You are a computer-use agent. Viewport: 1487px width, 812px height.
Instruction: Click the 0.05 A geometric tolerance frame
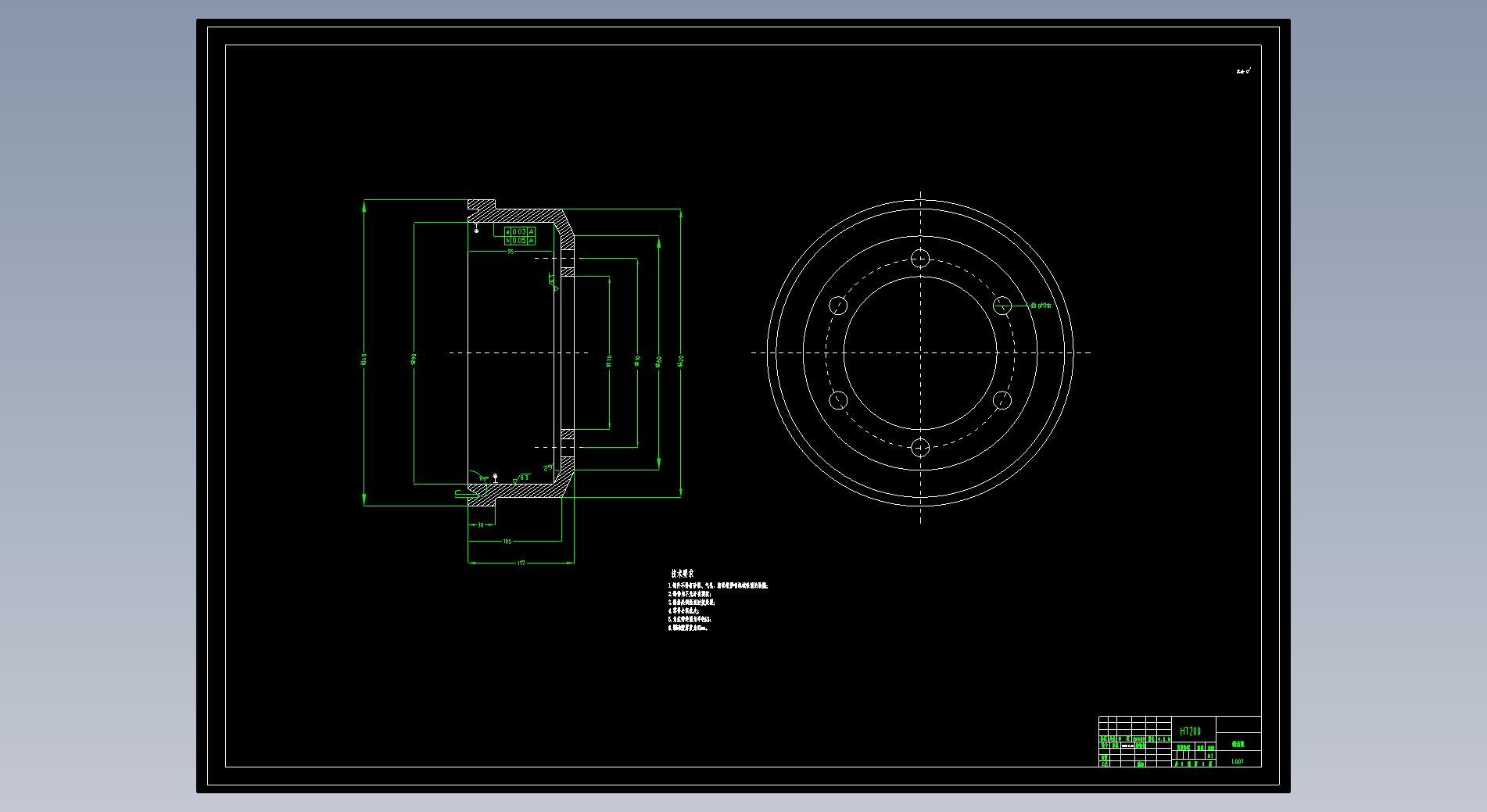tap(520, 241)
